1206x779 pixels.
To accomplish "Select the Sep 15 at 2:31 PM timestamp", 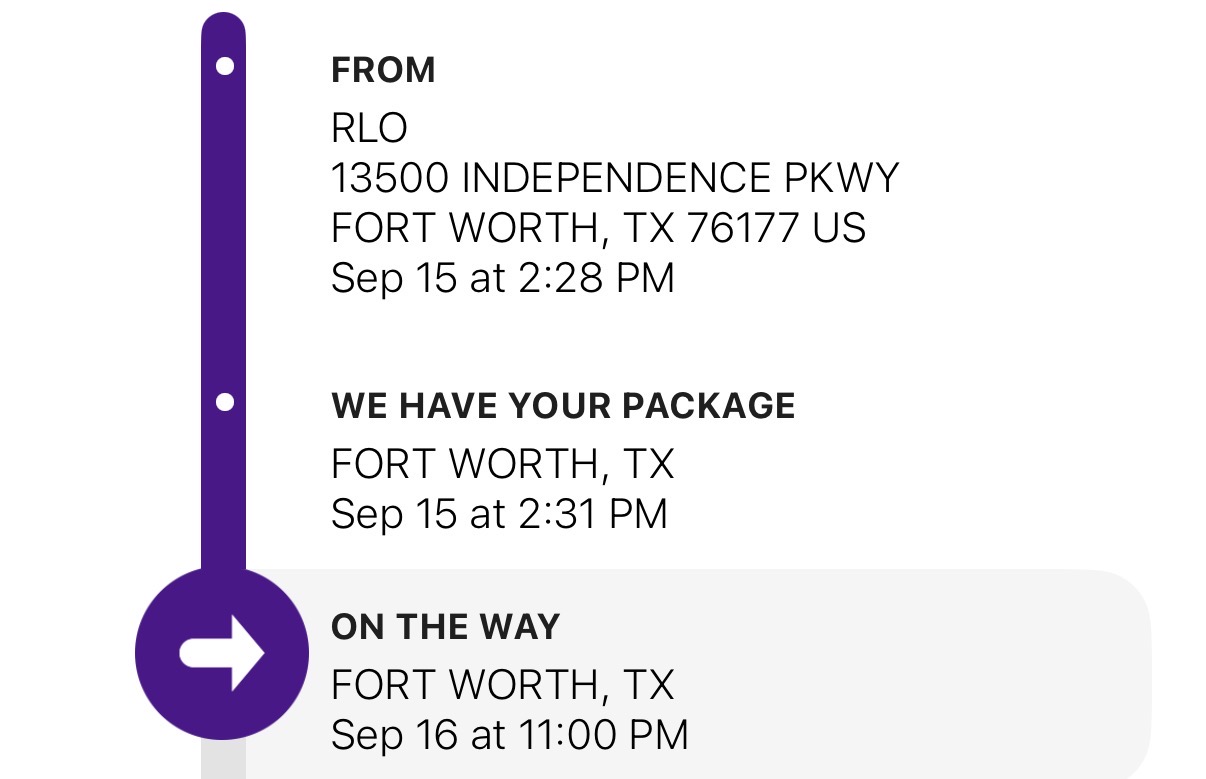I will point(498,514).
